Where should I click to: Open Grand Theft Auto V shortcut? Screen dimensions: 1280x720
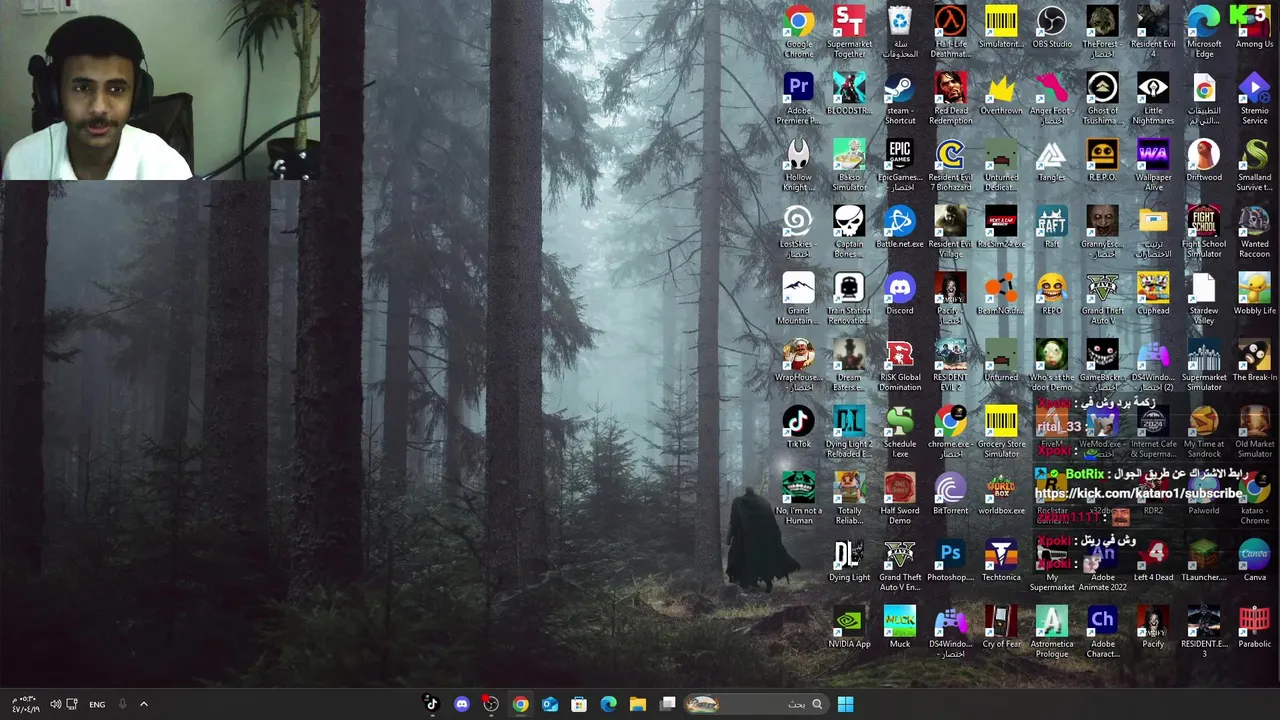tap(1102, 298)
